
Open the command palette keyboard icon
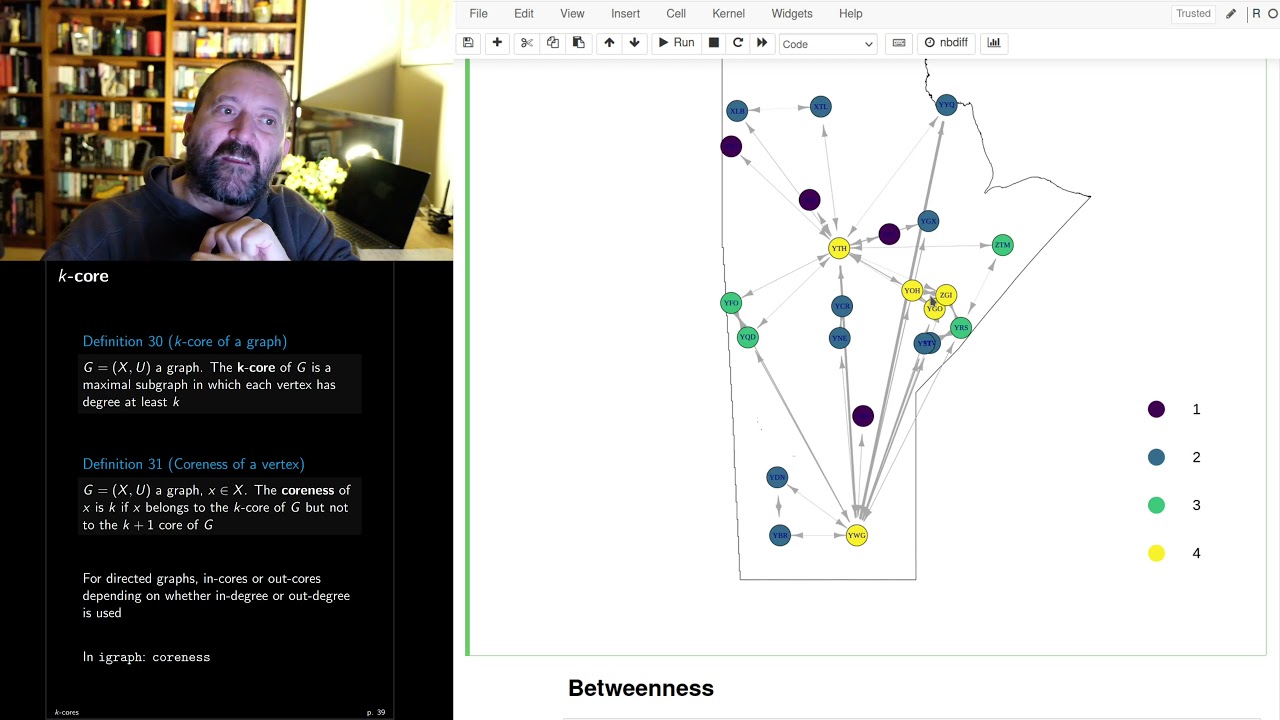click(x=899, y=43)
